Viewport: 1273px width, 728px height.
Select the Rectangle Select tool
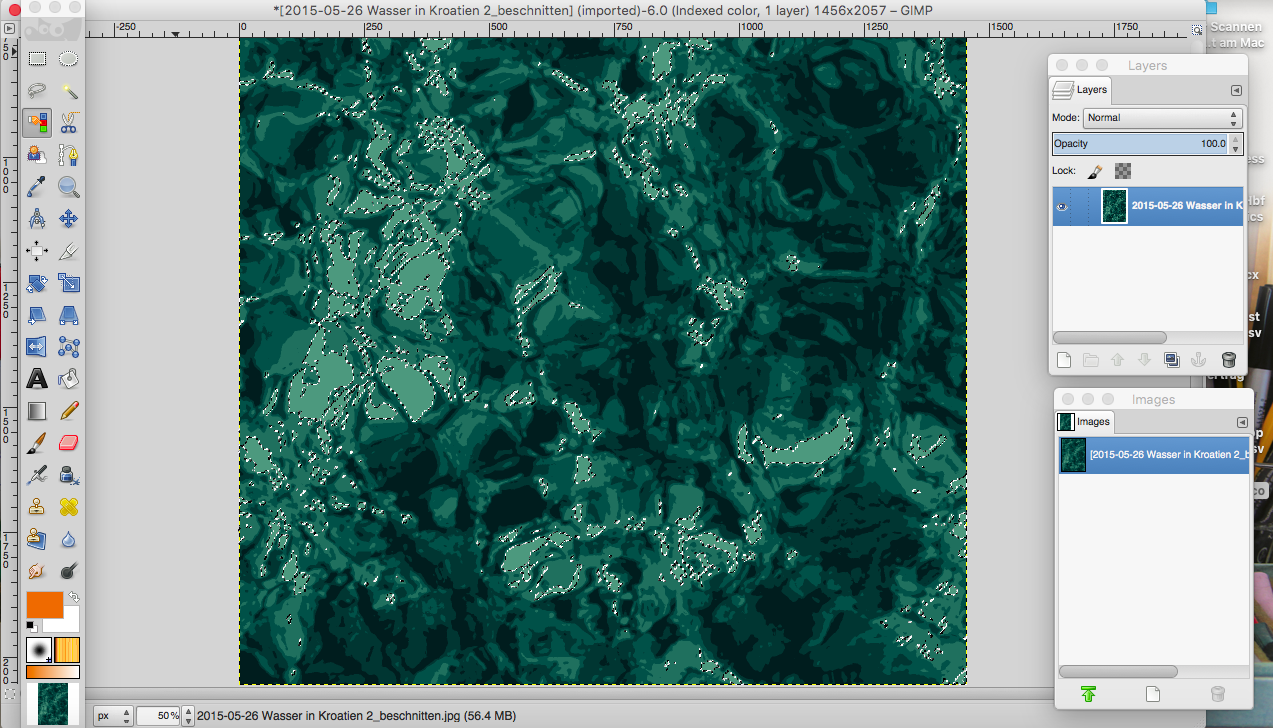[37, 59]
